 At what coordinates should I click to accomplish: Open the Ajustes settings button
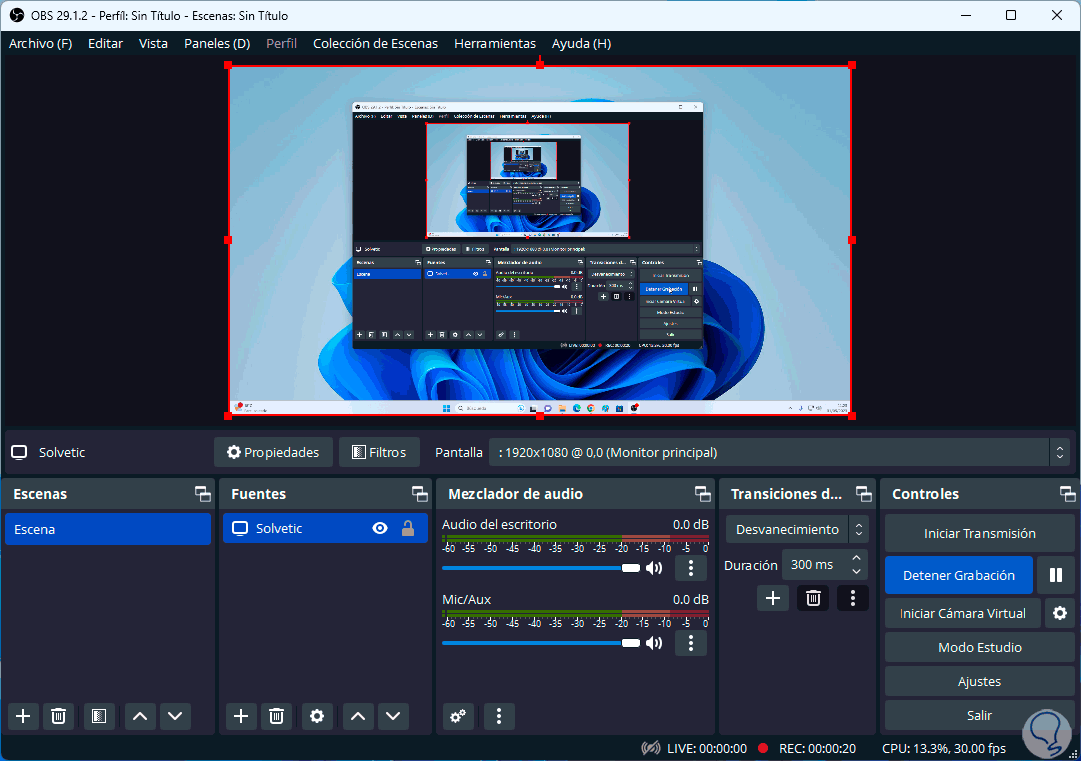tap(979, 681)
